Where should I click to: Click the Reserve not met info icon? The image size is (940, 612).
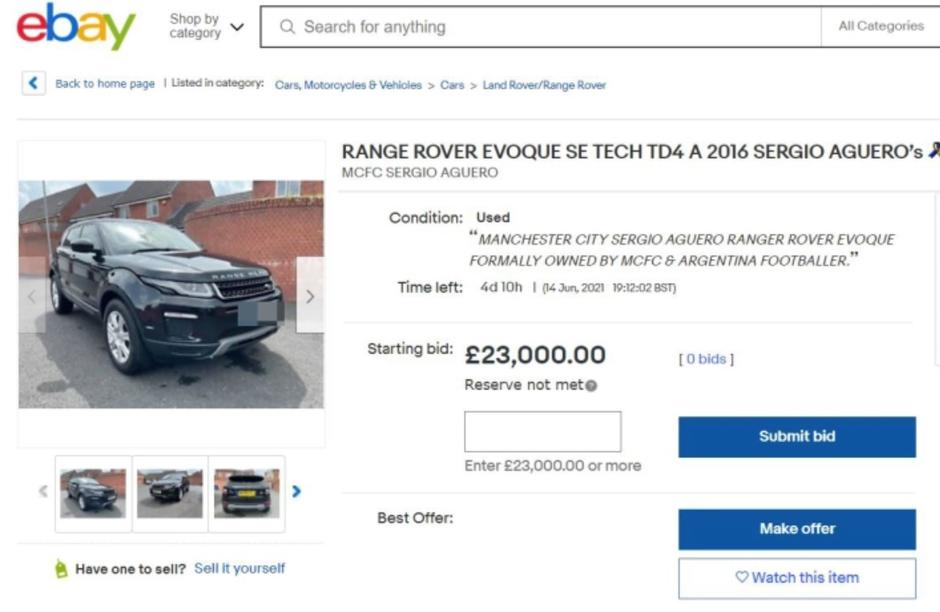[x=591, y=386]
